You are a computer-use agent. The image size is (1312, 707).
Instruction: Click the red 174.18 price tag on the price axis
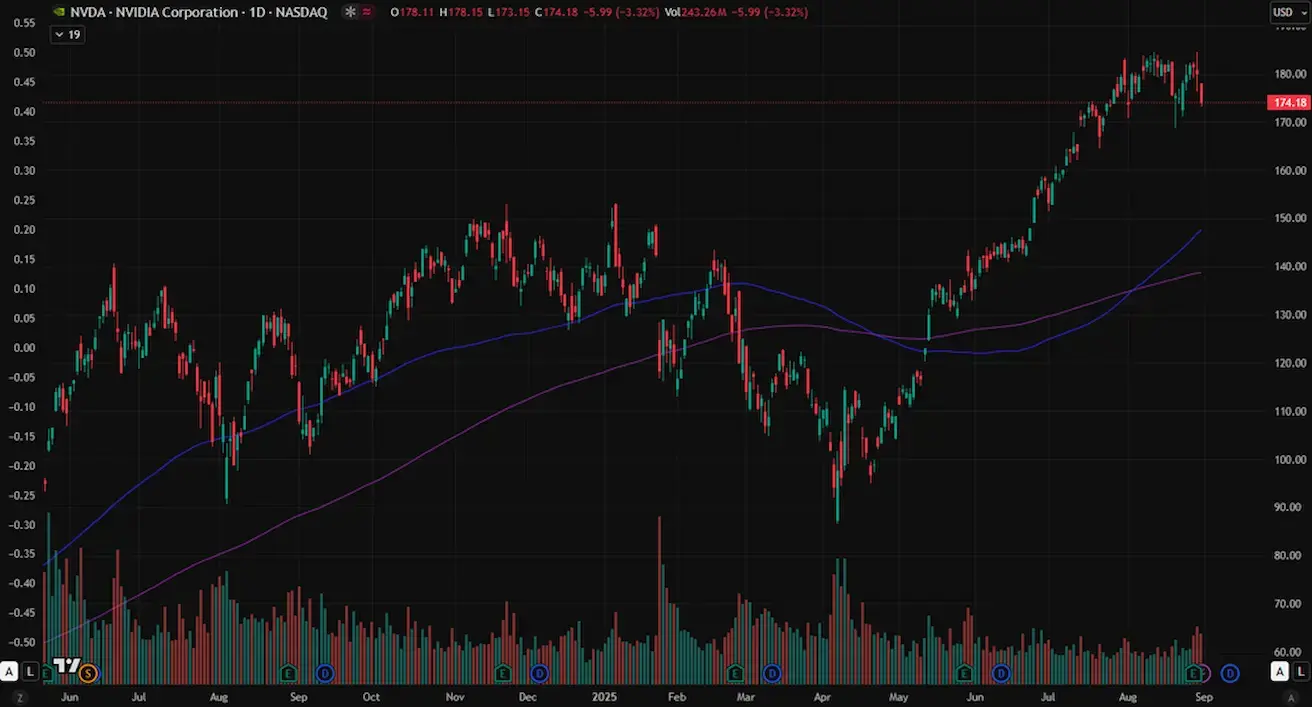pos(1288,103)
